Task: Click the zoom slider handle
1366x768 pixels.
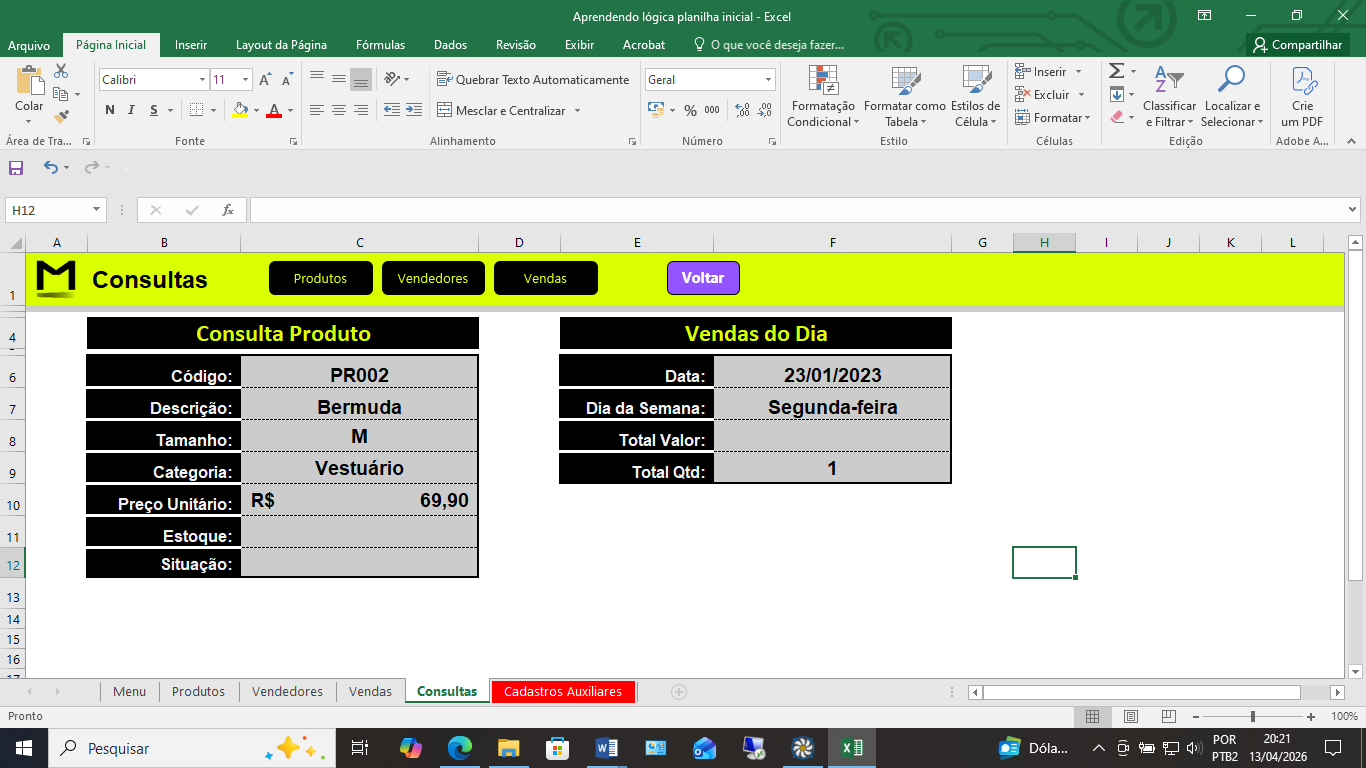Action: pyautogui.click(x=1253, y=717)
